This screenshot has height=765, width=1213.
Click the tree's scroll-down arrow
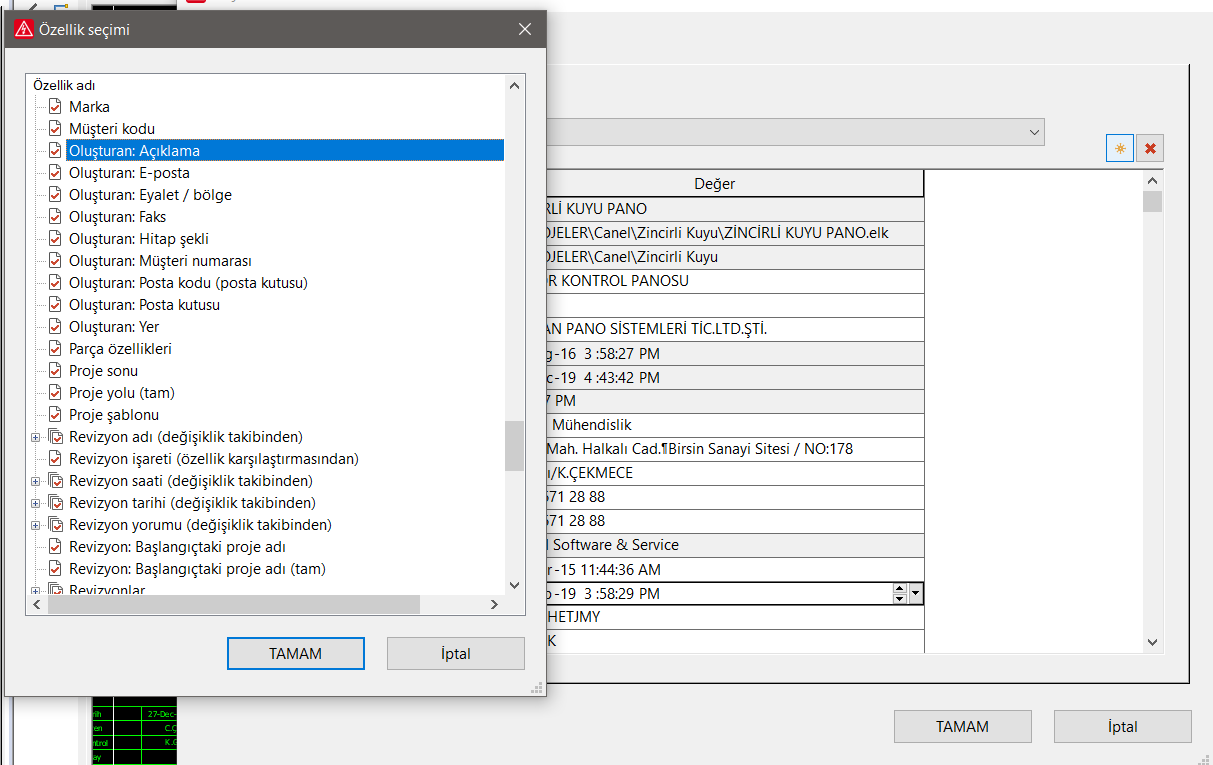514,585
